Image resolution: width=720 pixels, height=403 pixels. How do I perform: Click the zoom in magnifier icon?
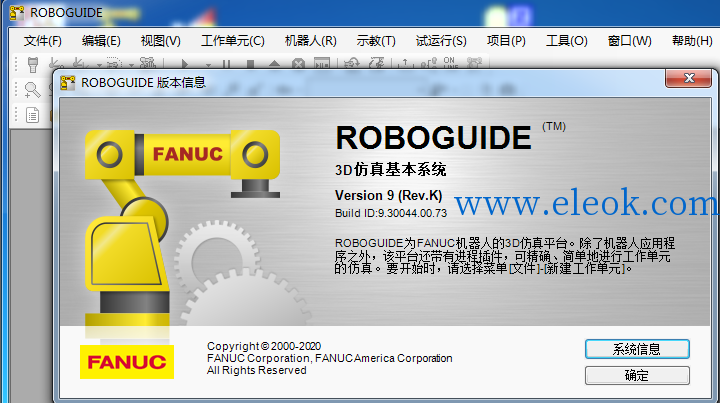coord(32,90)
